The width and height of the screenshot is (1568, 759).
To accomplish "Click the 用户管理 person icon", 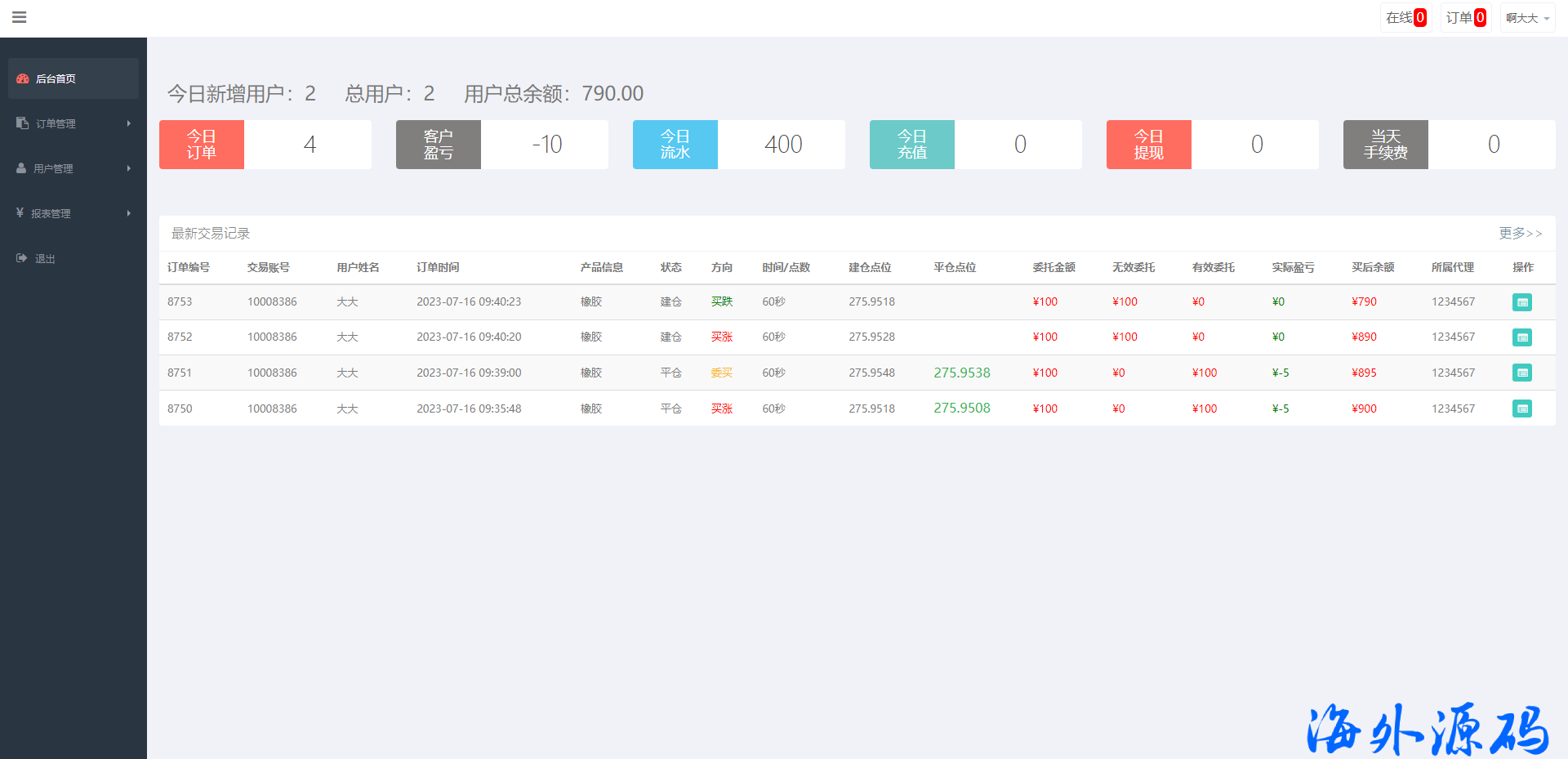I will coord(21,168).
